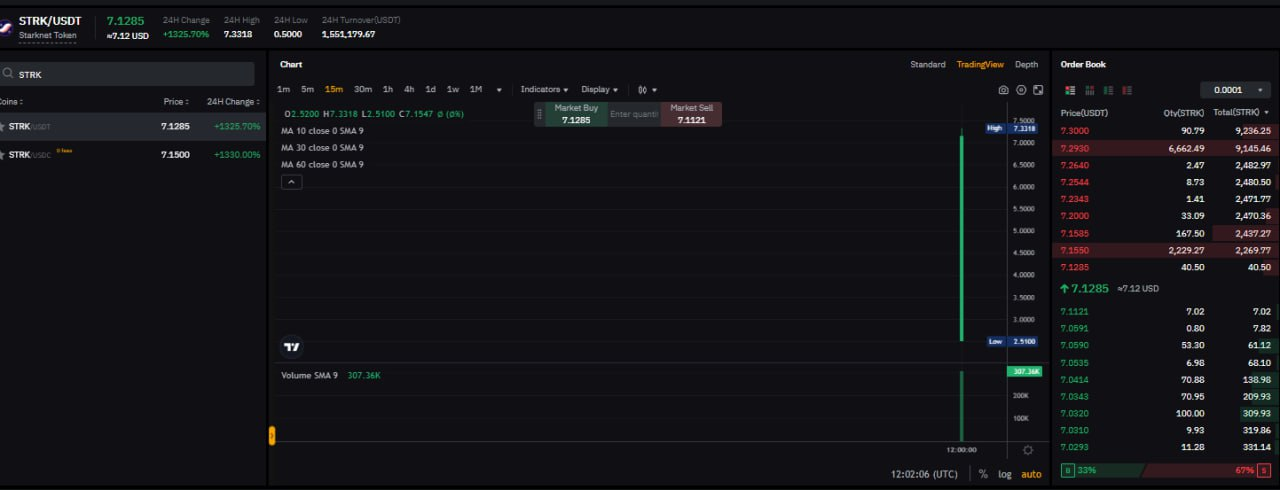Open chart axis settings gear icon
The width and height of the screenshot is (1280, 490).
[x=1028, y=450]
